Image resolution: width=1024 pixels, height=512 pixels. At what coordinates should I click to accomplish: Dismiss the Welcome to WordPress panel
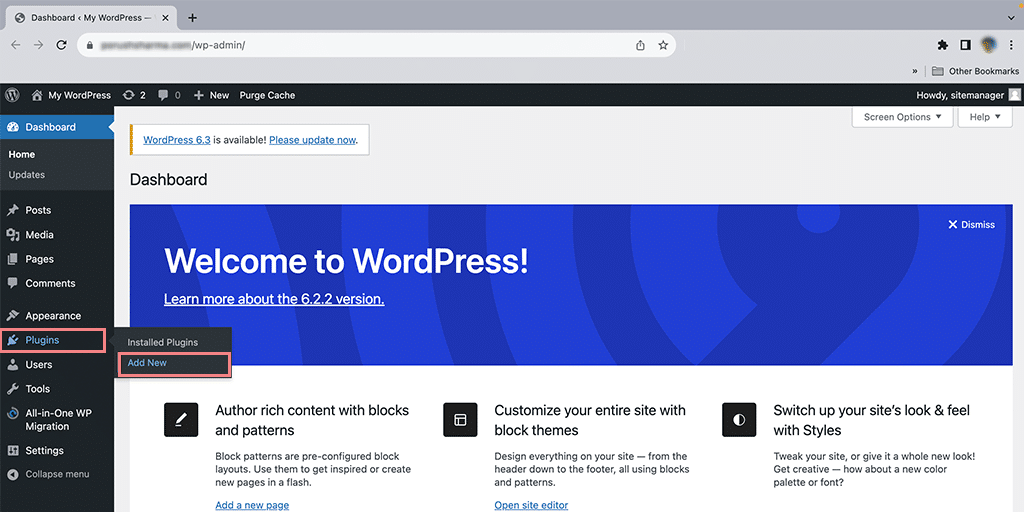click(x=971, y=225)
